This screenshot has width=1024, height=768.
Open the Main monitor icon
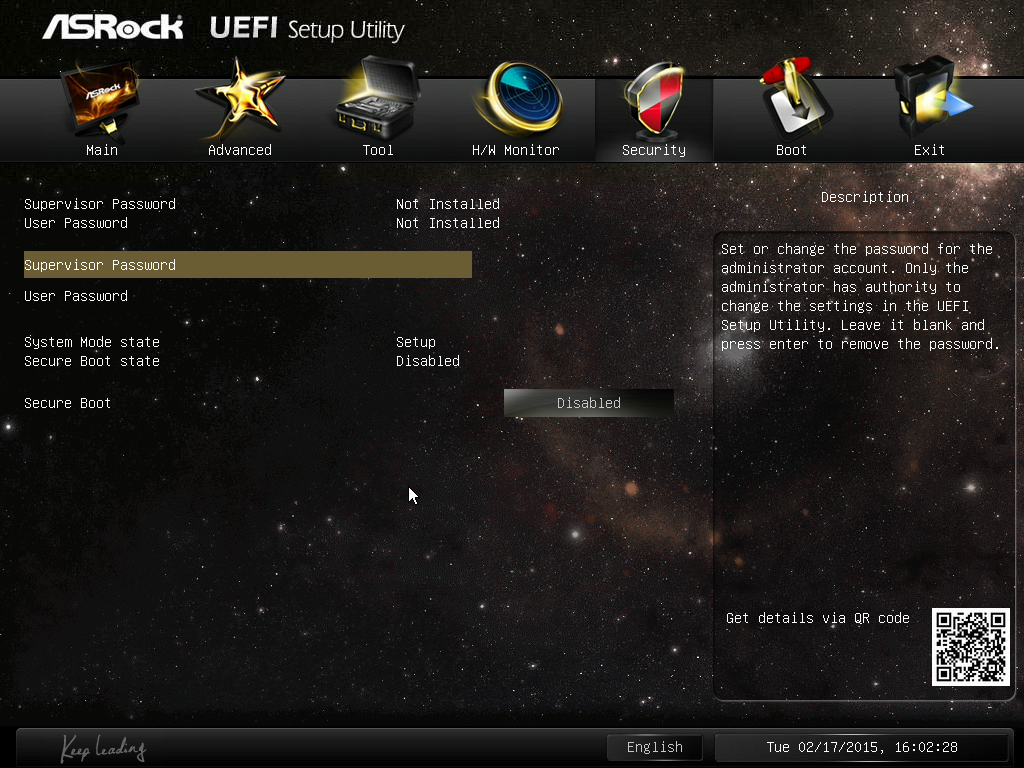[102, 101]
